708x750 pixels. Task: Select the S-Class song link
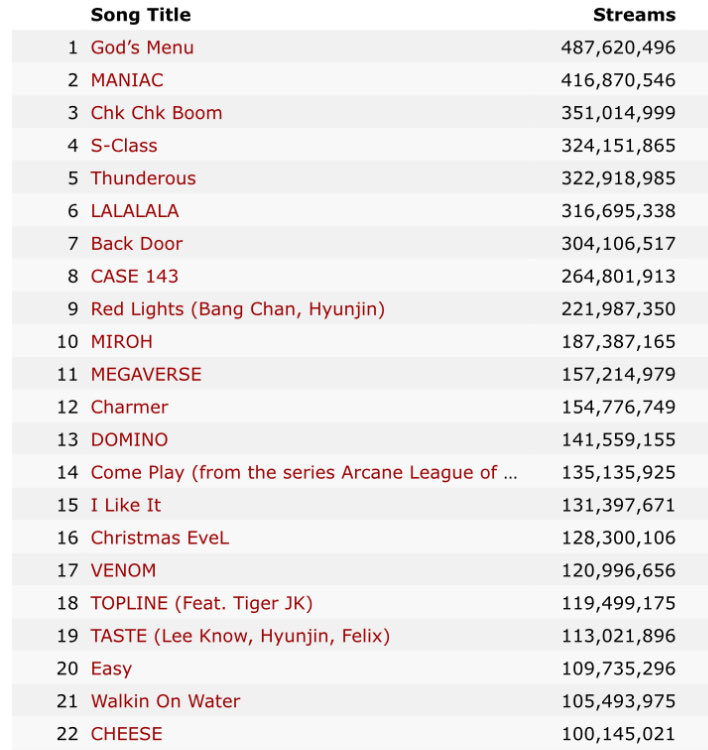pyautogui.click(x=124, y=145)
